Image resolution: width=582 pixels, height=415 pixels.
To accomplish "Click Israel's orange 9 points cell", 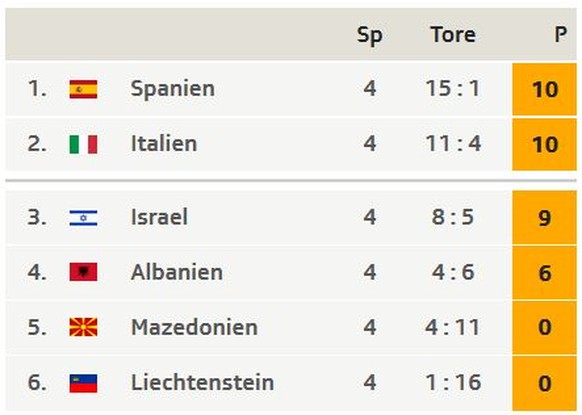I will tap(544, 218).
